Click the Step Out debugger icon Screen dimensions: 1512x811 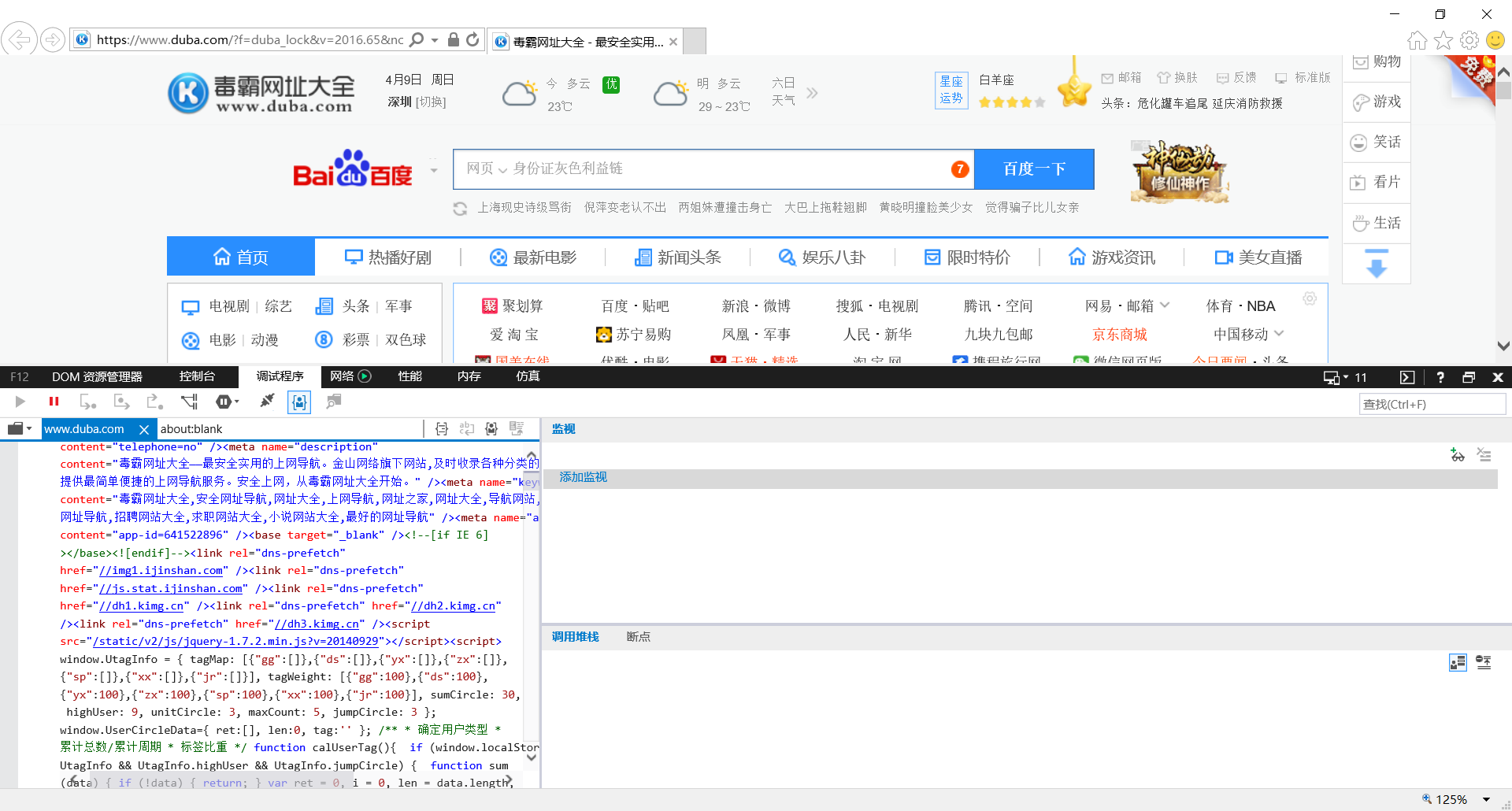coord(155,402)
